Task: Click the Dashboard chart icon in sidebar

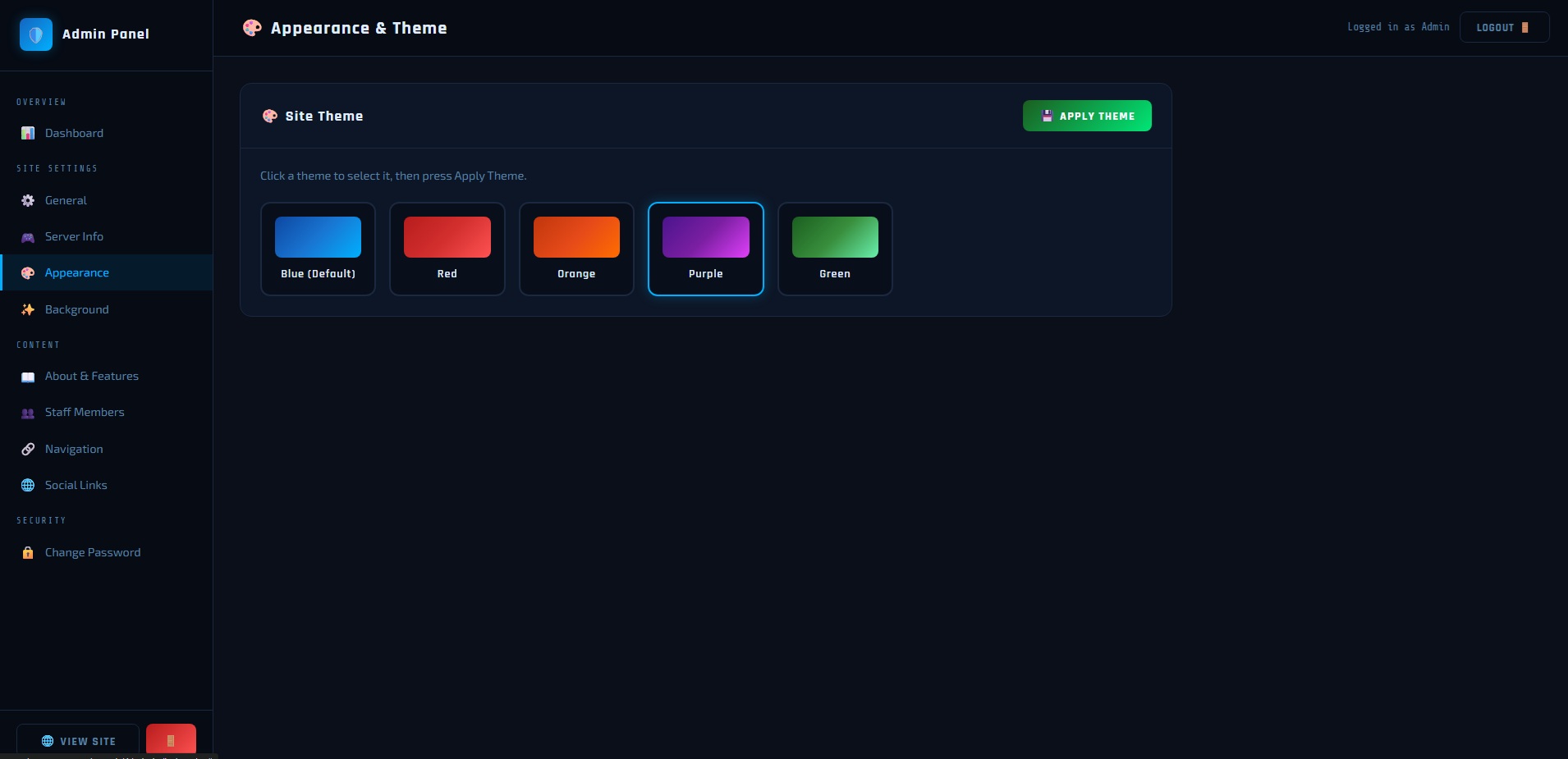Action: pos(28,133)
